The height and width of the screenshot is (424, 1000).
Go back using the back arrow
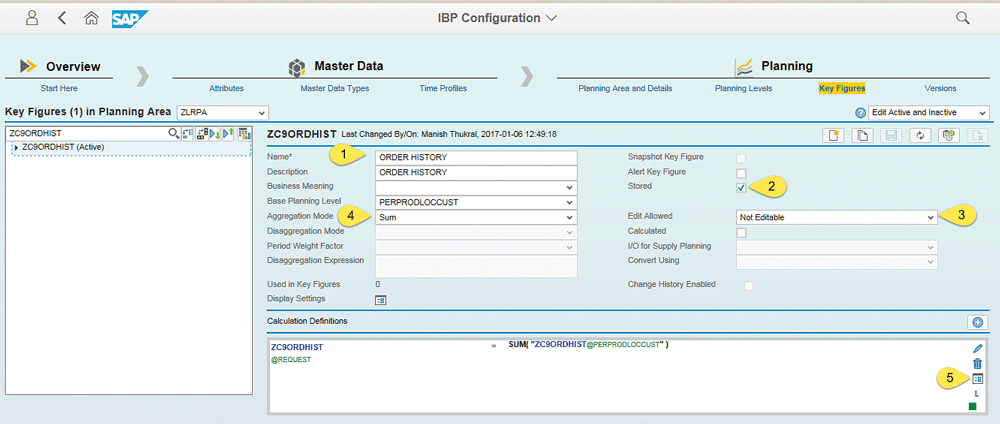pyautogui.click(x=62, y=18)
